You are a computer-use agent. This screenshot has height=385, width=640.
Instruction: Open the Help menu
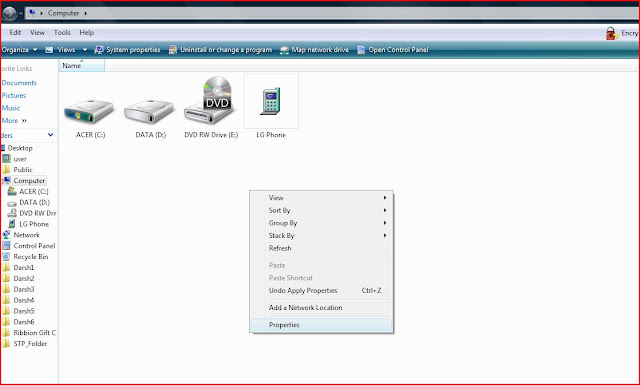pos(87,33)
